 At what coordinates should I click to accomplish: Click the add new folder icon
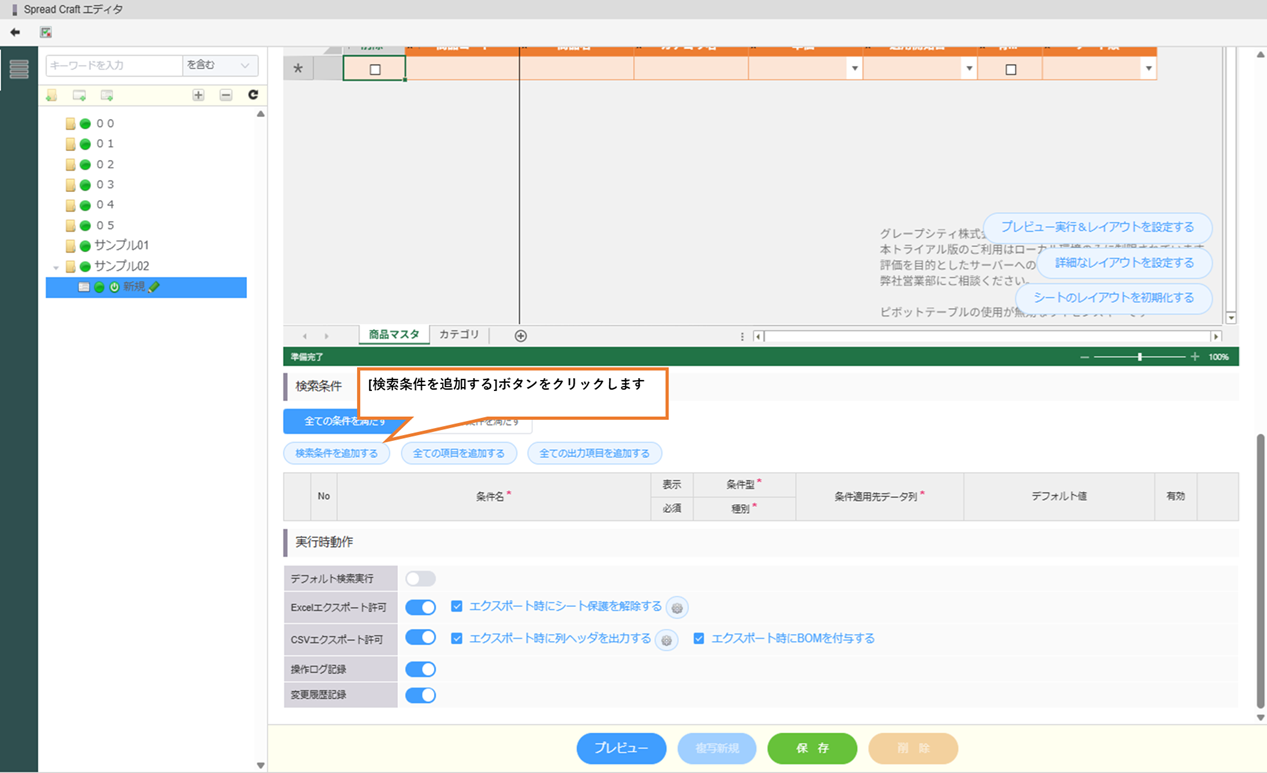click(x=51, y=95)
